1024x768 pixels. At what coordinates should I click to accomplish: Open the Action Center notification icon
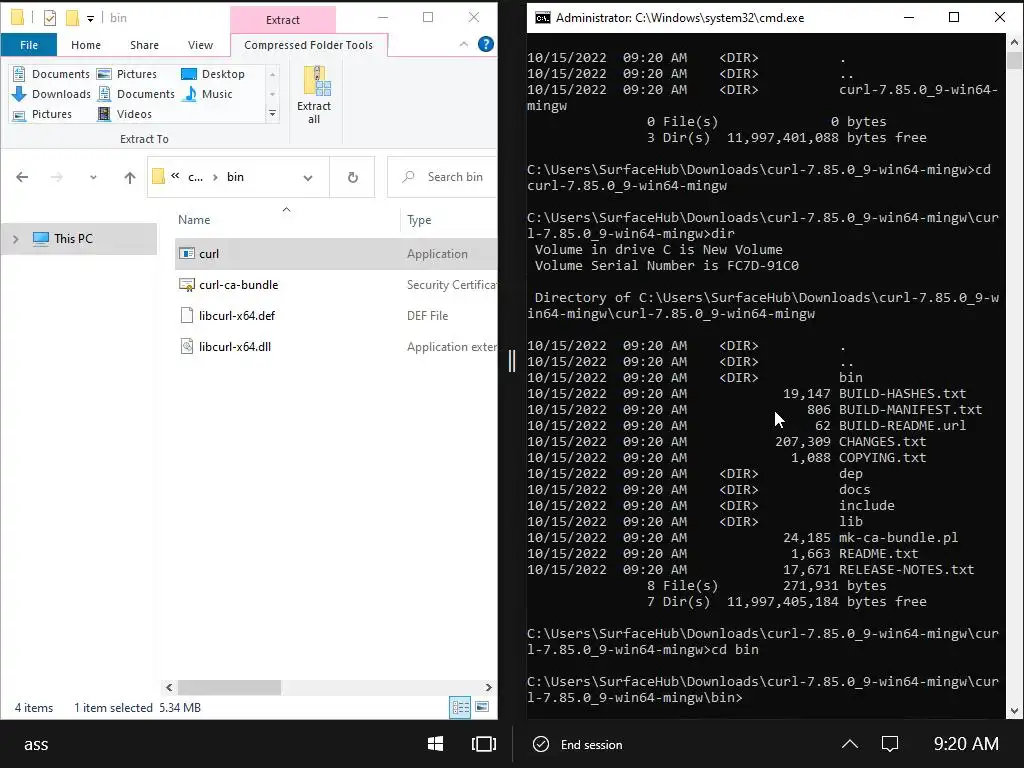point(889,744)
